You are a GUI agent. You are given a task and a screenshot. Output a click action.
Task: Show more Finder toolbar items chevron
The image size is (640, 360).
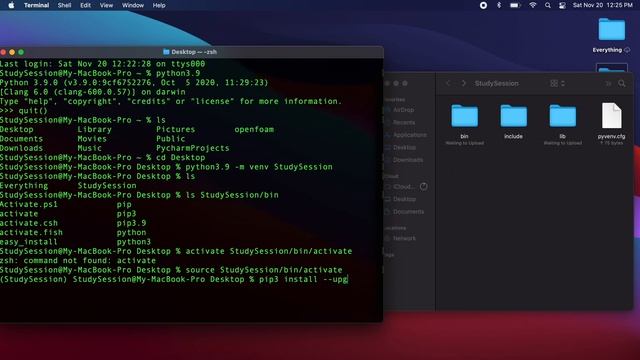[x=608, y=83]
